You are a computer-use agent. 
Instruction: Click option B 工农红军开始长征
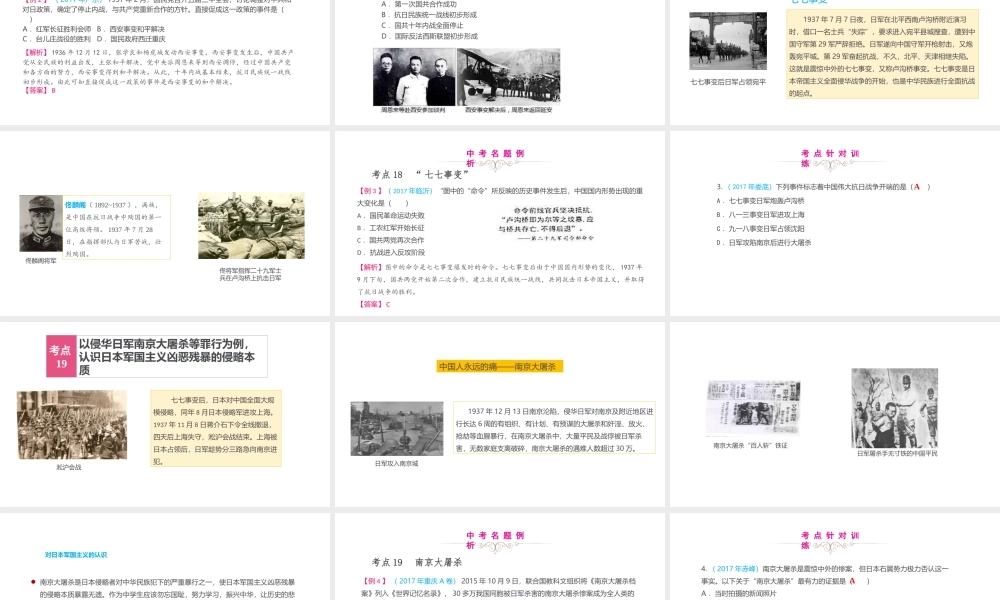click(390, 228)
